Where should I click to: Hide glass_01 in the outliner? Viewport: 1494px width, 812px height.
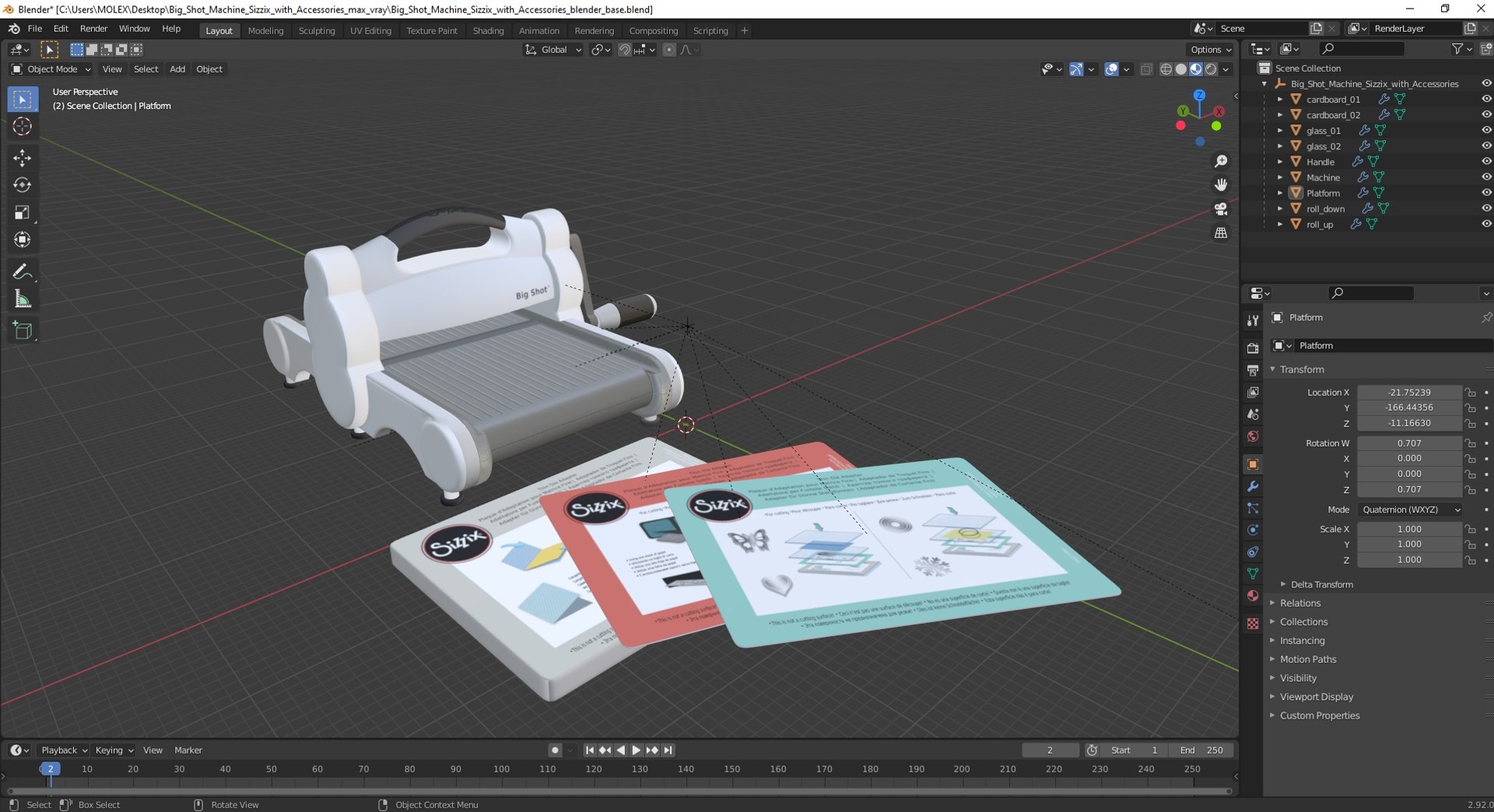[x=1486, y=131]
